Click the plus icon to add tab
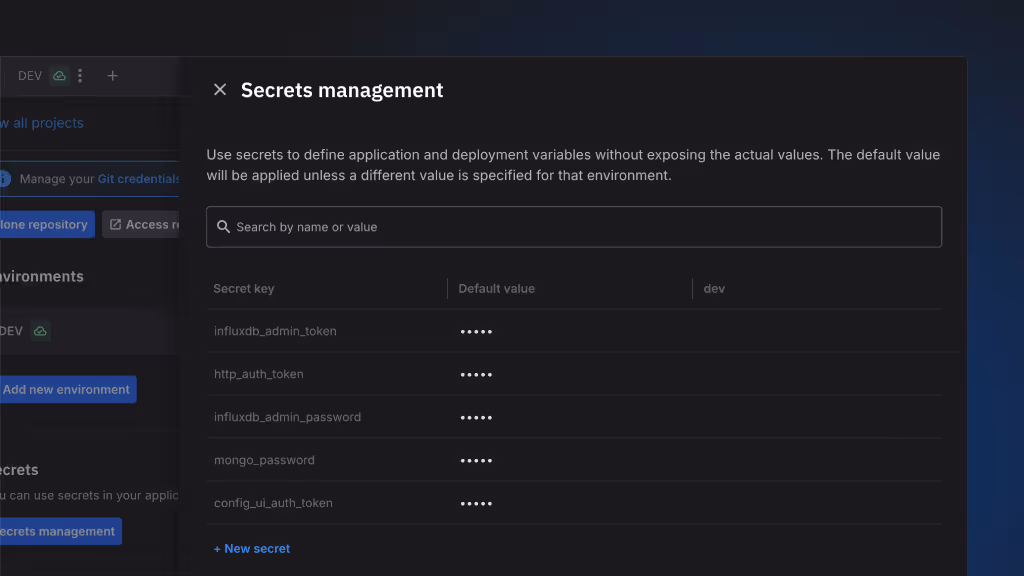This screenshot has height=576, width=1024. pyautogui.click(x=112, y=76)
